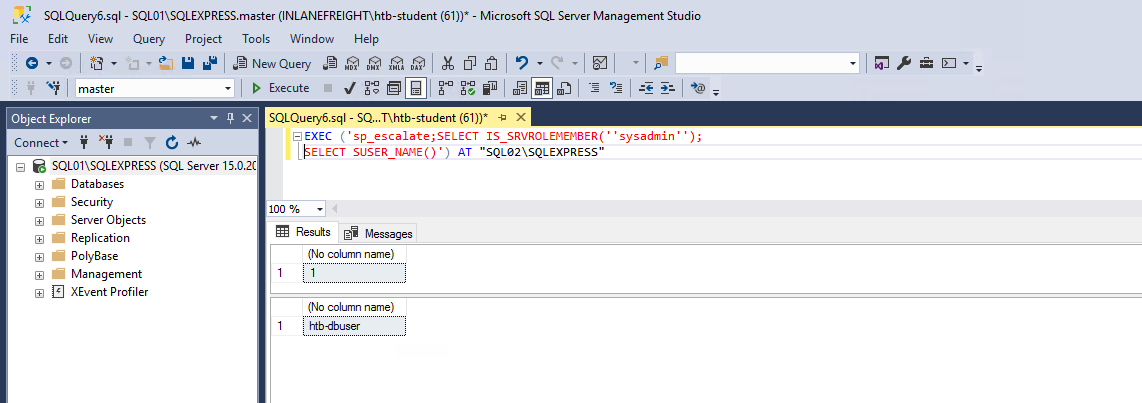This screenshot has height=403, width=1142.
Task: Open the master database dropdown
Action: coord(228,89)
